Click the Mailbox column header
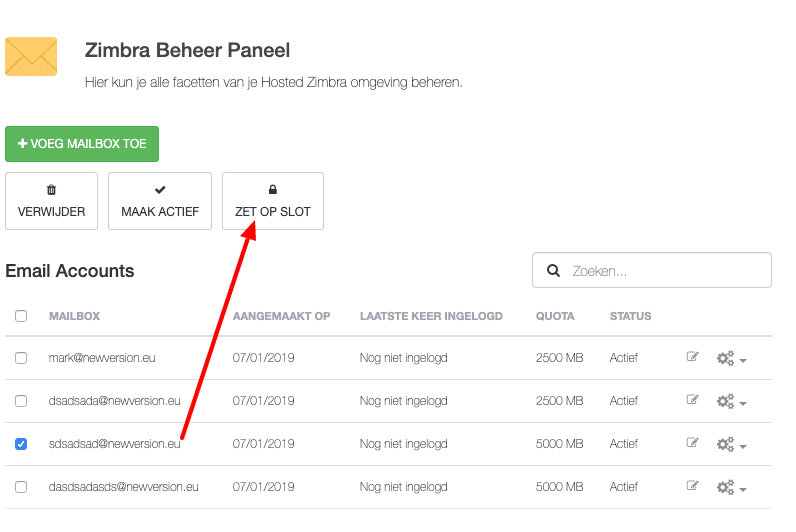The height and width of the screenshot is (532, 796). click(74, 316)
